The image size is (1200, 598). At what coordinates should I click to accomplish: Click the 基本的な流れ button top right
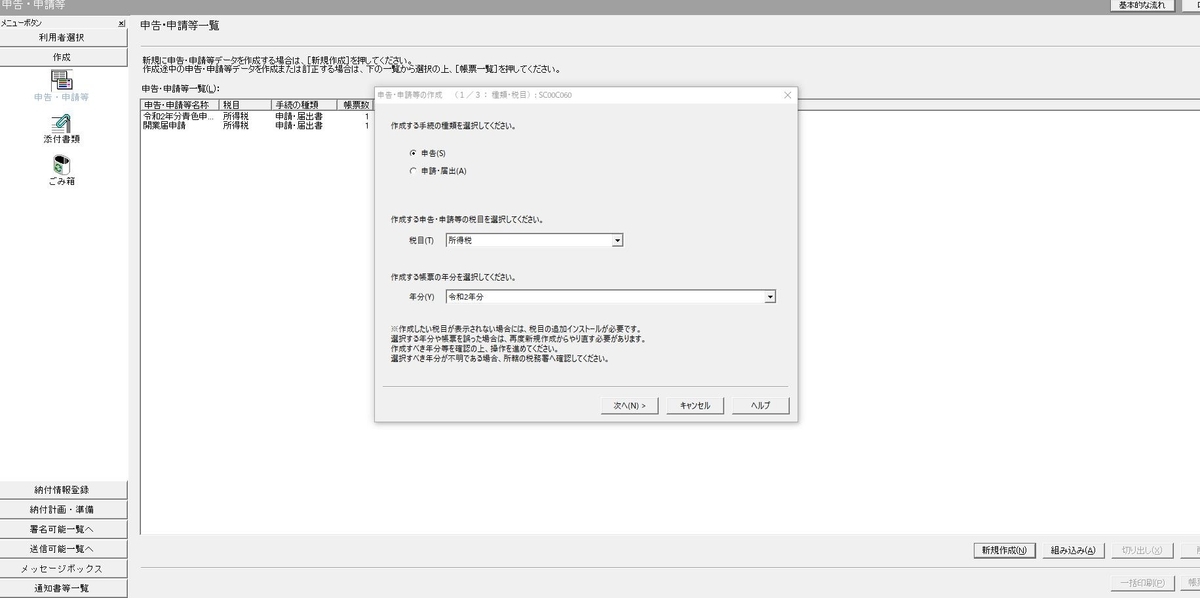click(1143, 5)
